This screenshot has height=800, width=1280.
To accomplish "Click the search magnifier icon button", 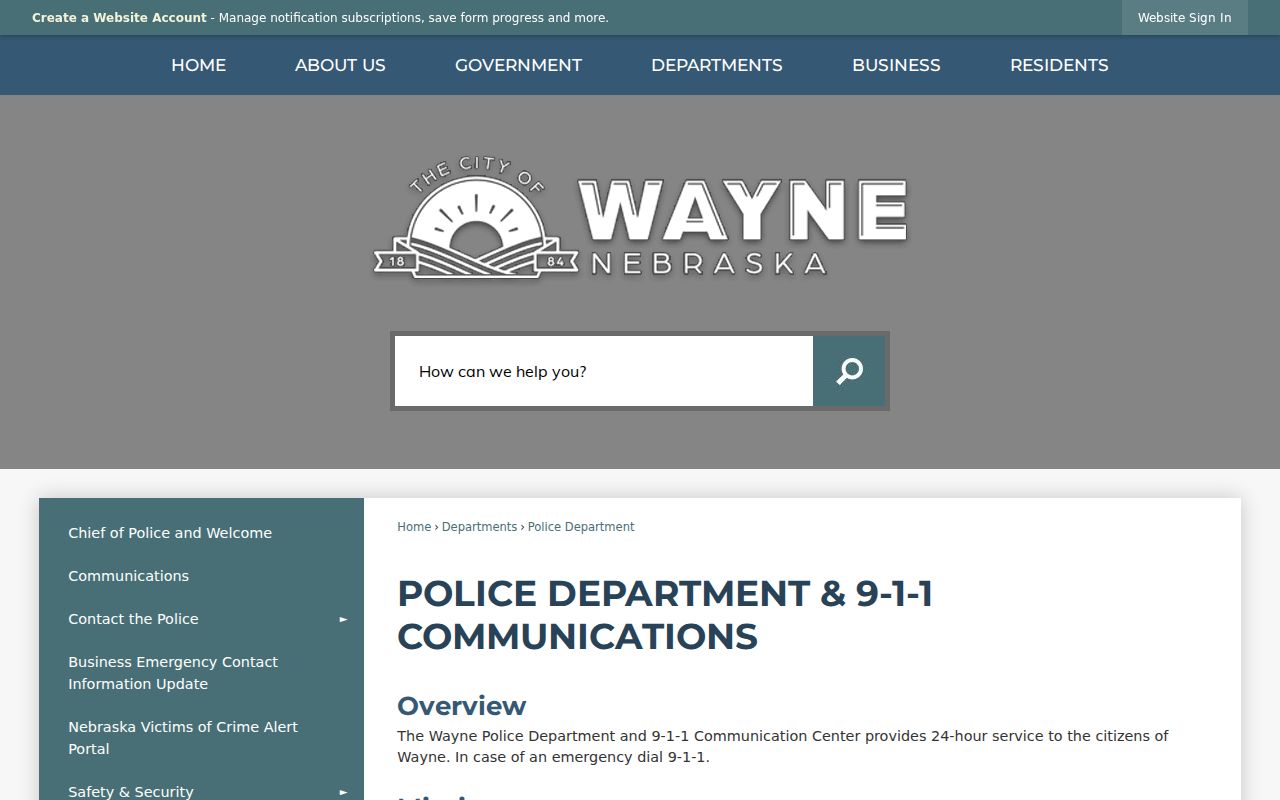I will coord(849,371).
